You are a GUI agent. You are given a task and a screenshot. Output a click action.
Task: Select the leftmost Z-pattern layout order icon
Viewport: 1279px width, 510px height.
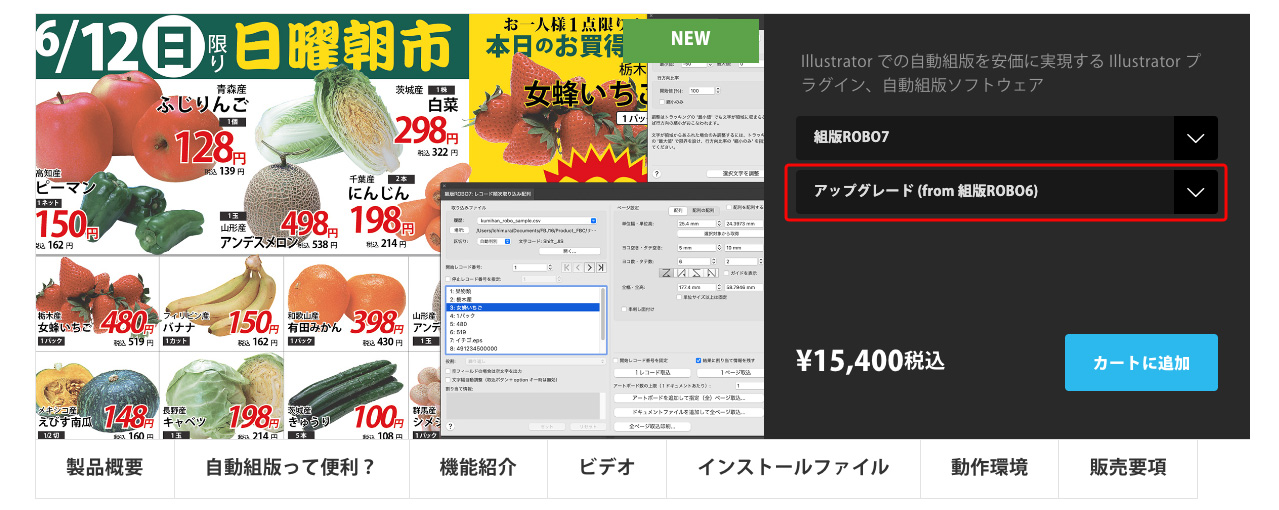(668, 273)
